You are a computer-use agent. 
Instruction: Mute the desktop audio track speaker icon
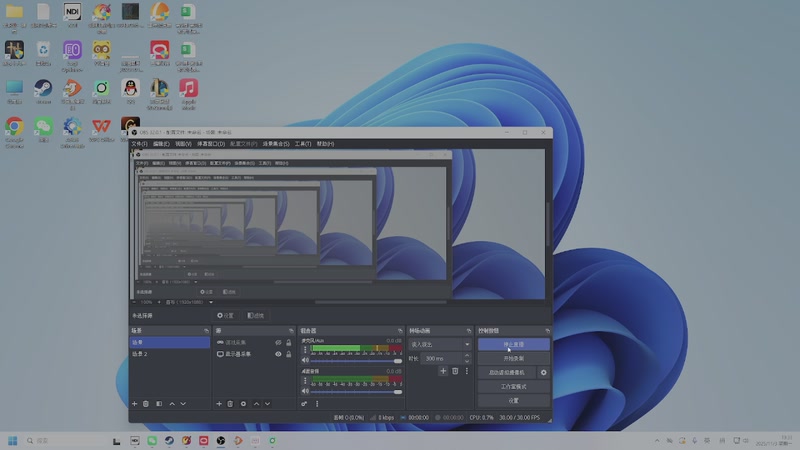click(305, 391)
